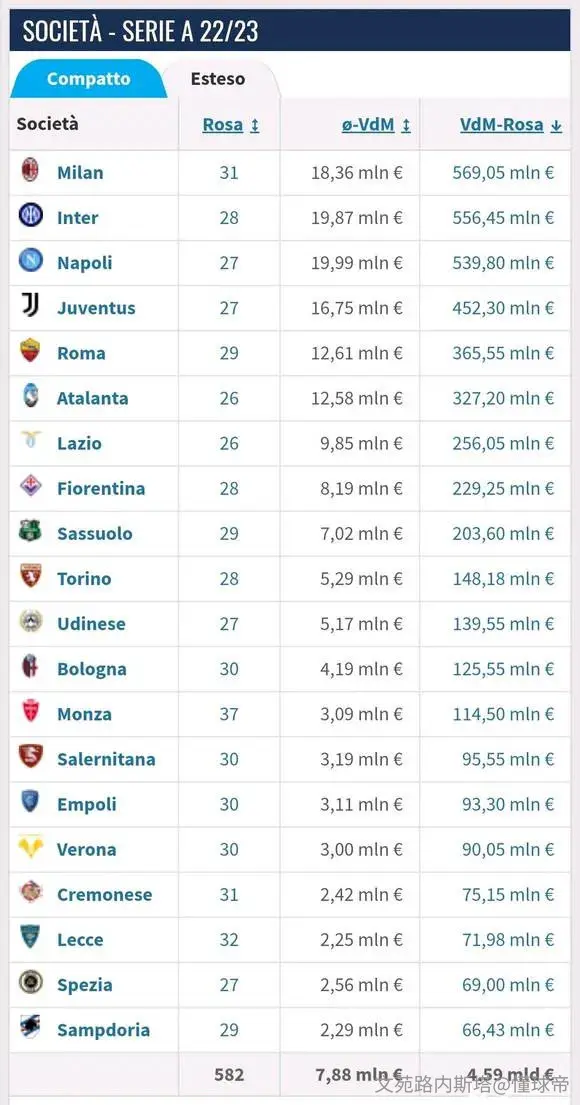Click the Sassuolo club crest icon
The height and width of the screenshot is (1105, 580).
pyautogui.click(x=30, y=531)
